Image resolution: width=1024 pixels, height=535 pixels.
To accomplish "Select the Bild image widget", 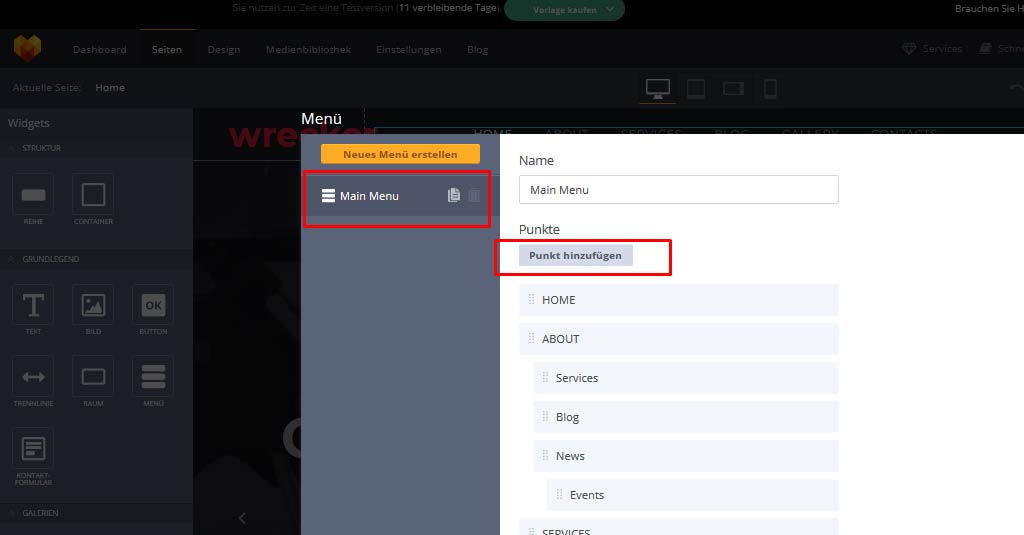I will coord(93,305).
